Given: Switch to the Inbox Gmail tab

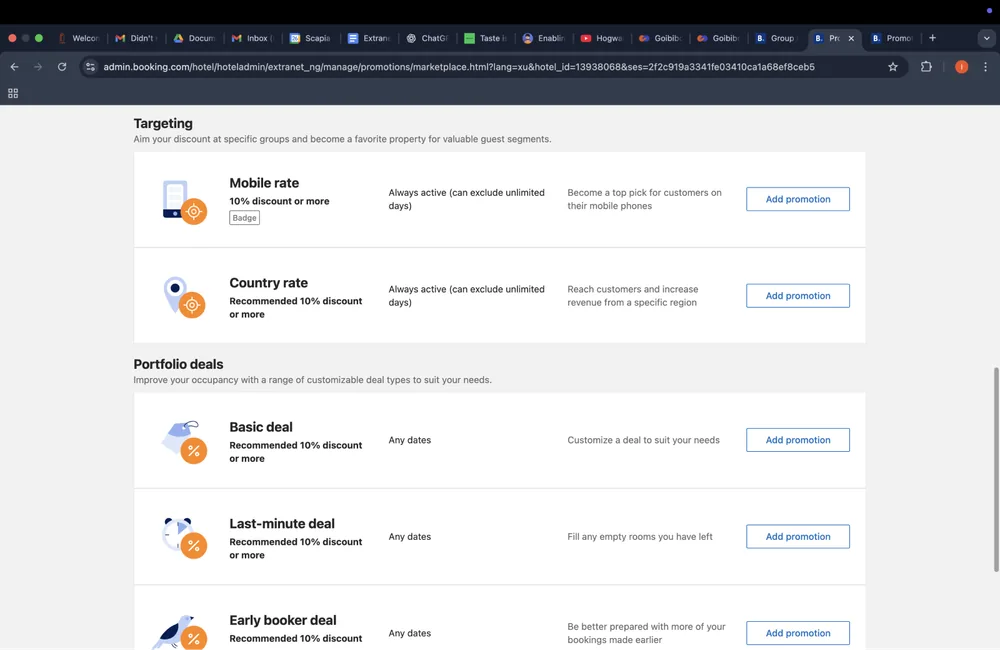Looking at the screenshot, I should (x=253, y=38).
